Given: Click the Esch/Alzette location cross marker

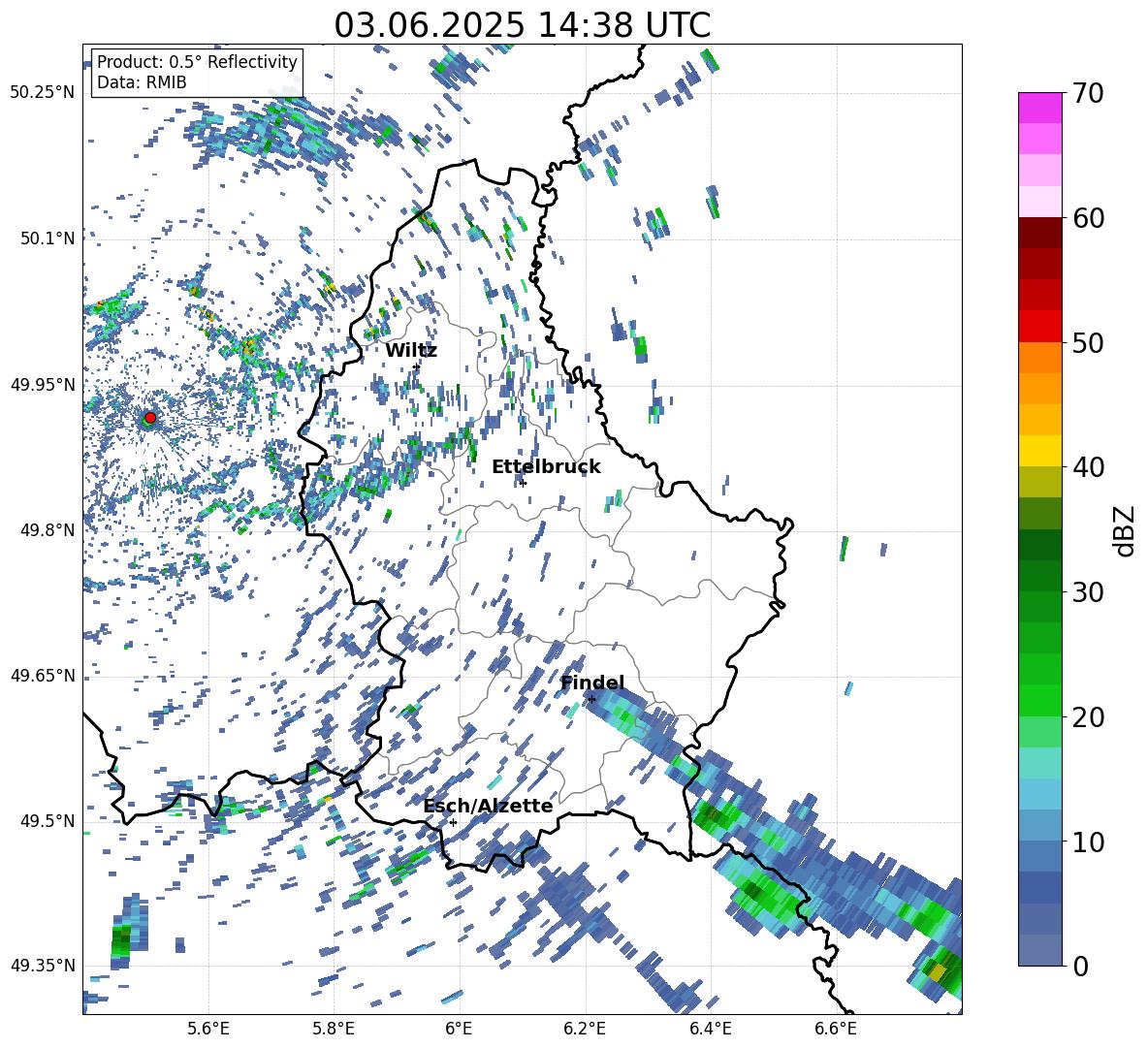Looking at the screenshot, I should pos(453,822).
